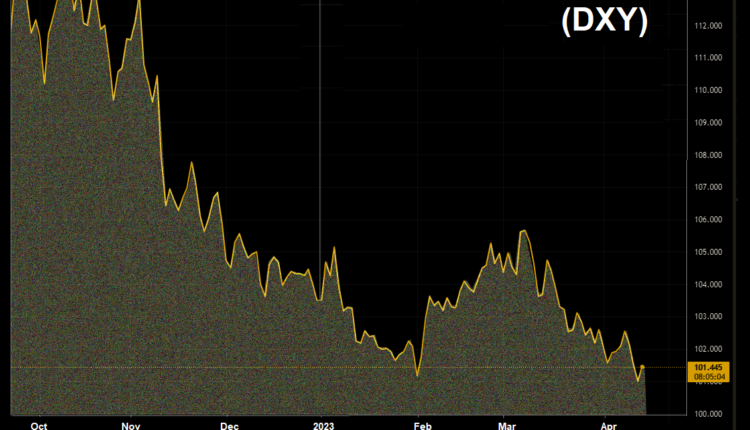Click the 102.000 price axis label

click(708, 349)
